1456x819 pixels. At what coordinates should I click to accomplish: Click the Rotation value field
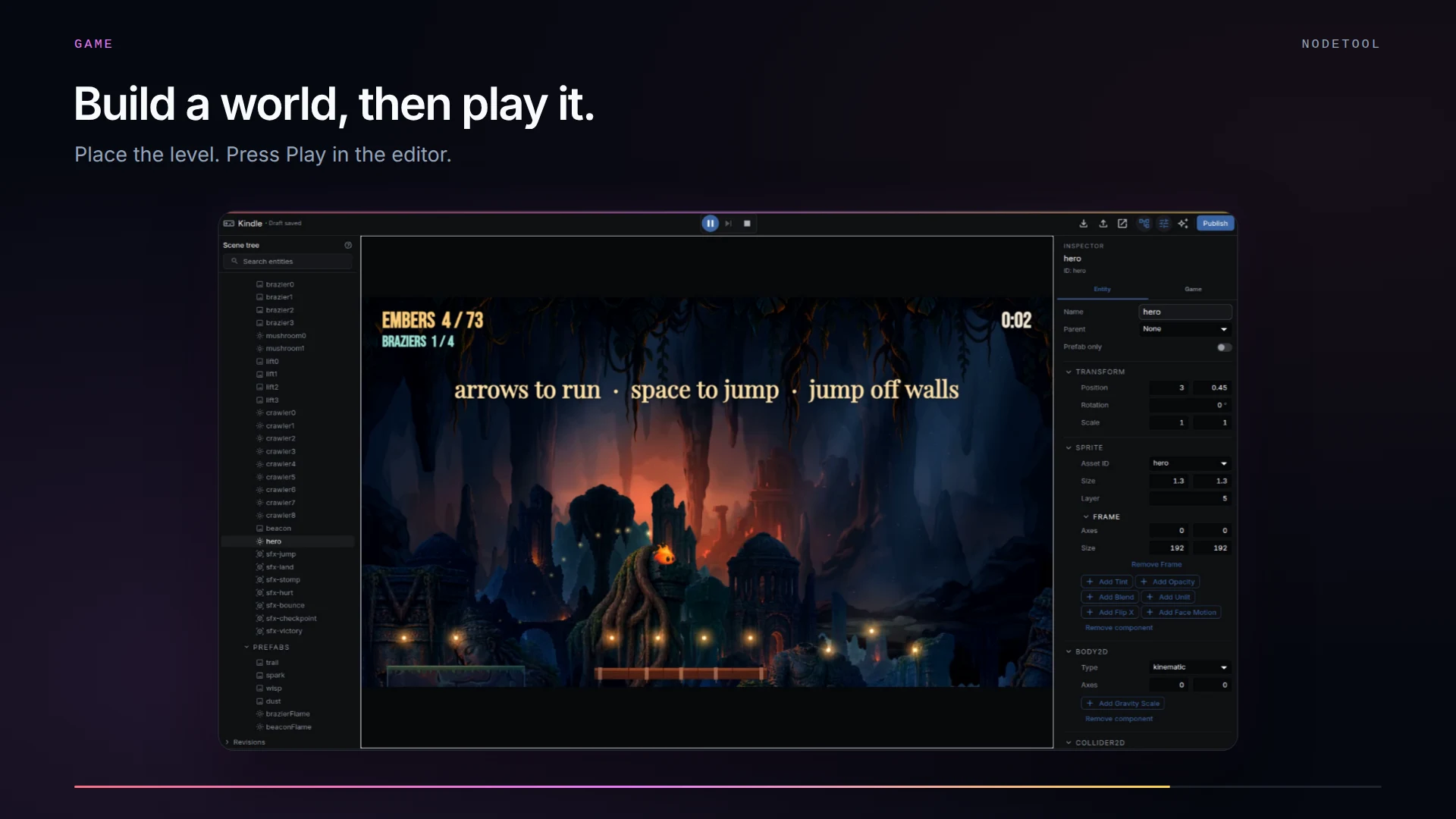(x=1190, y=405)
